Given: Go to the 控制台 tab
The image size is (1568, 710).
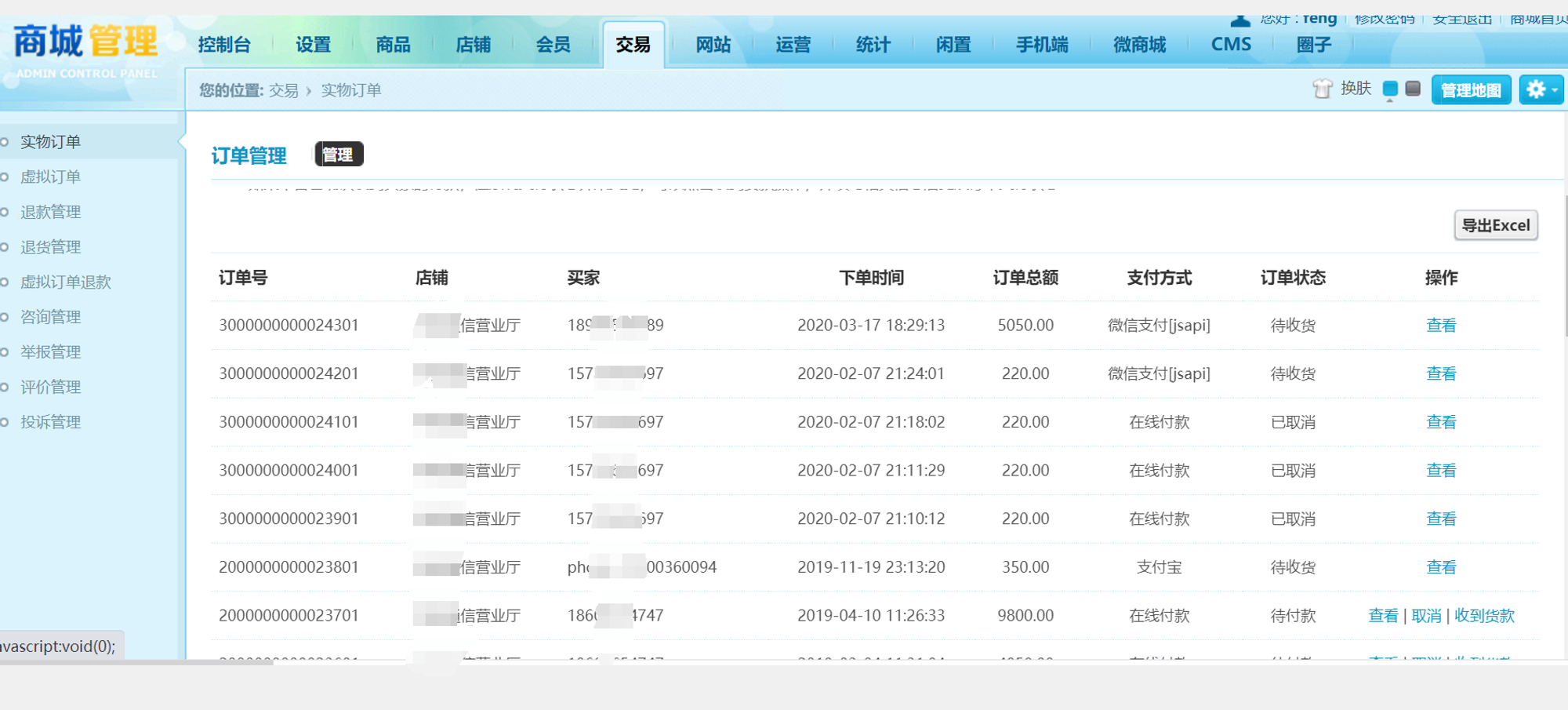Looking at the screenshot, I should pos(224,45).
